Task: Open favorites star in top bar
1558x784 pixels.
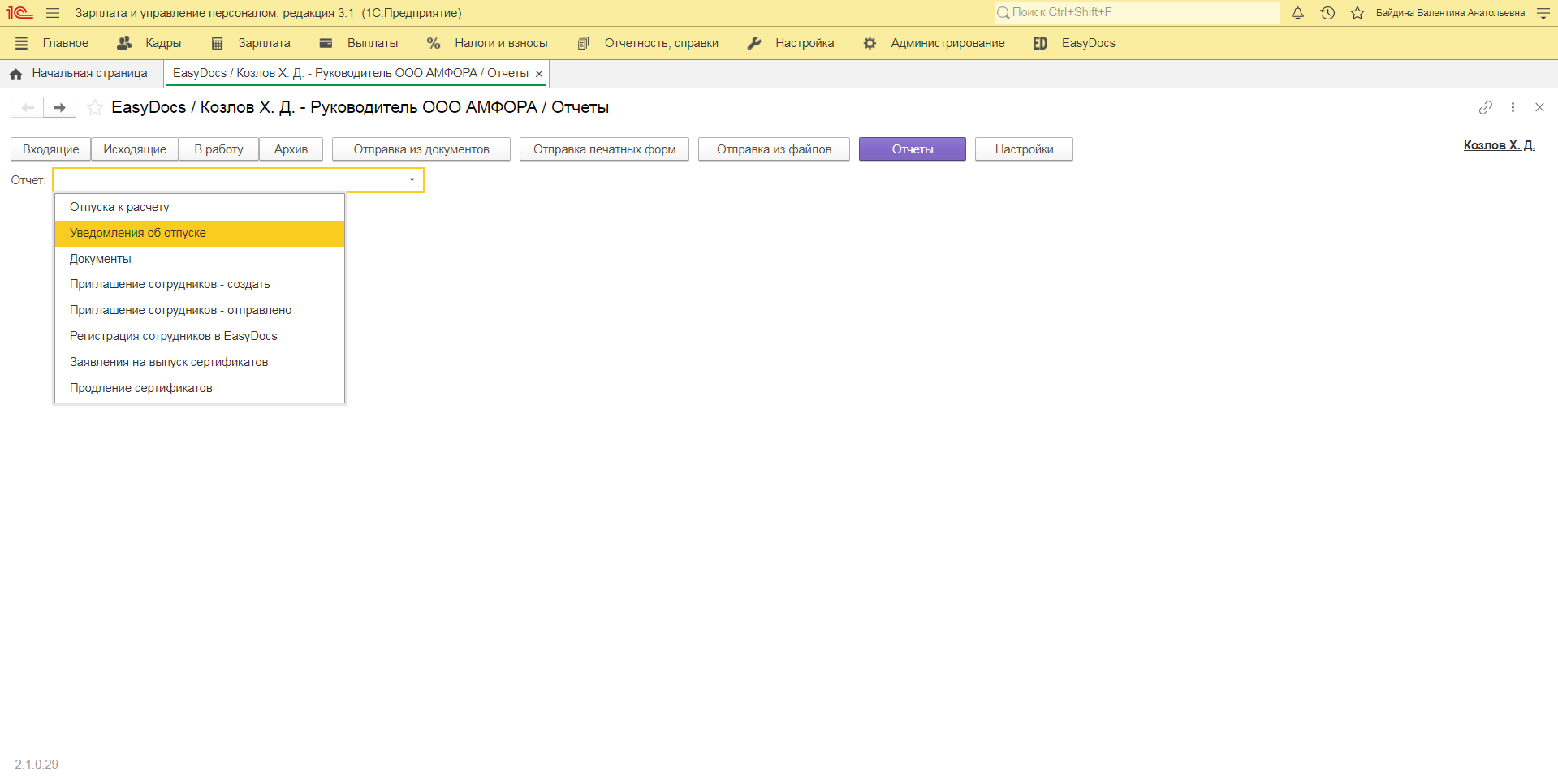Action: (x=1357, y=13)
